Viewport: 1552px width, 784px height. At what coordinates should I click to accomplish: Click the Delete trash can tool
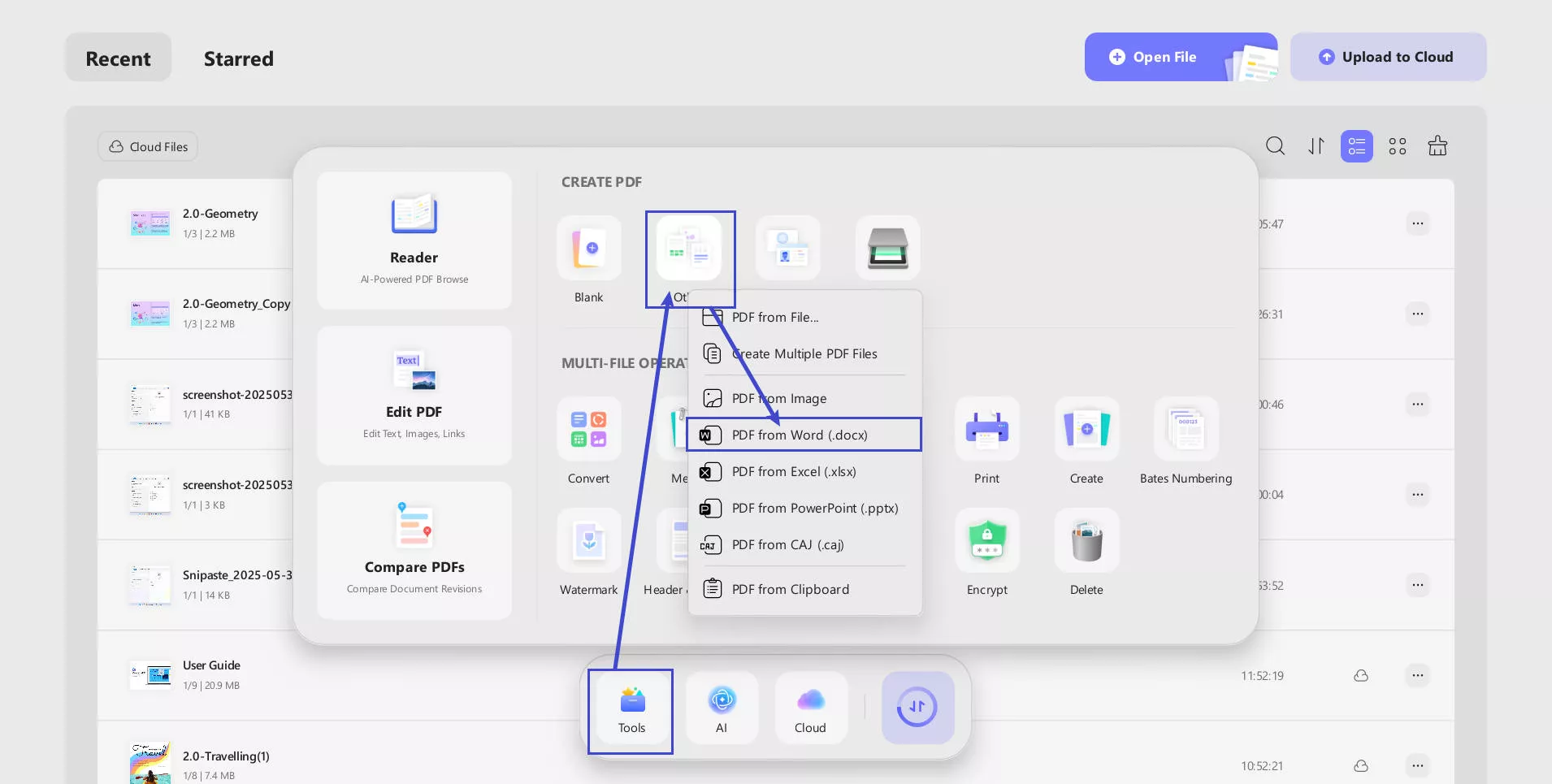(x=1086, y=540)
